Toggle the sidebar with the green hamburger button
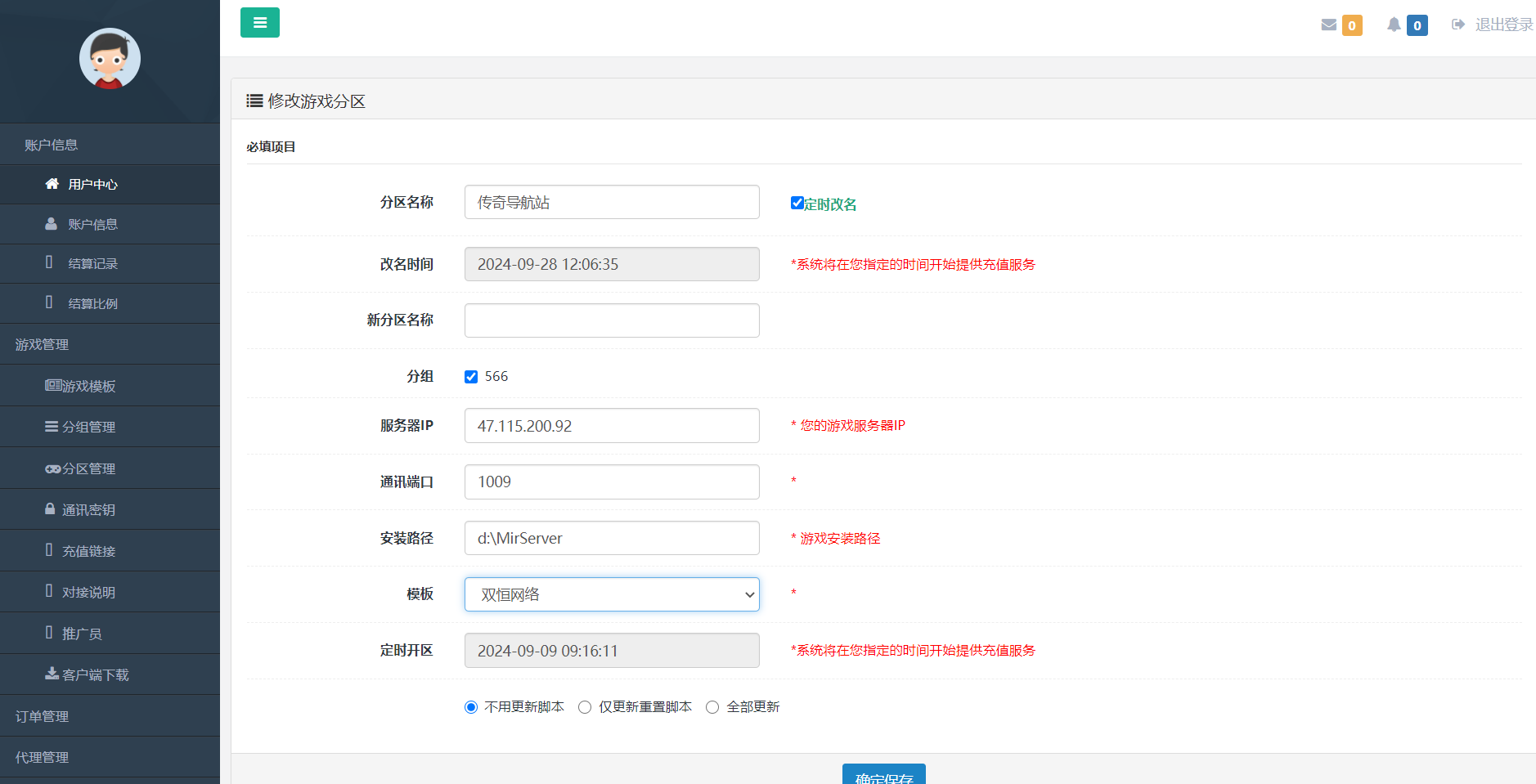This screenshot has width=1536, height=784. [x=260, y=23]
